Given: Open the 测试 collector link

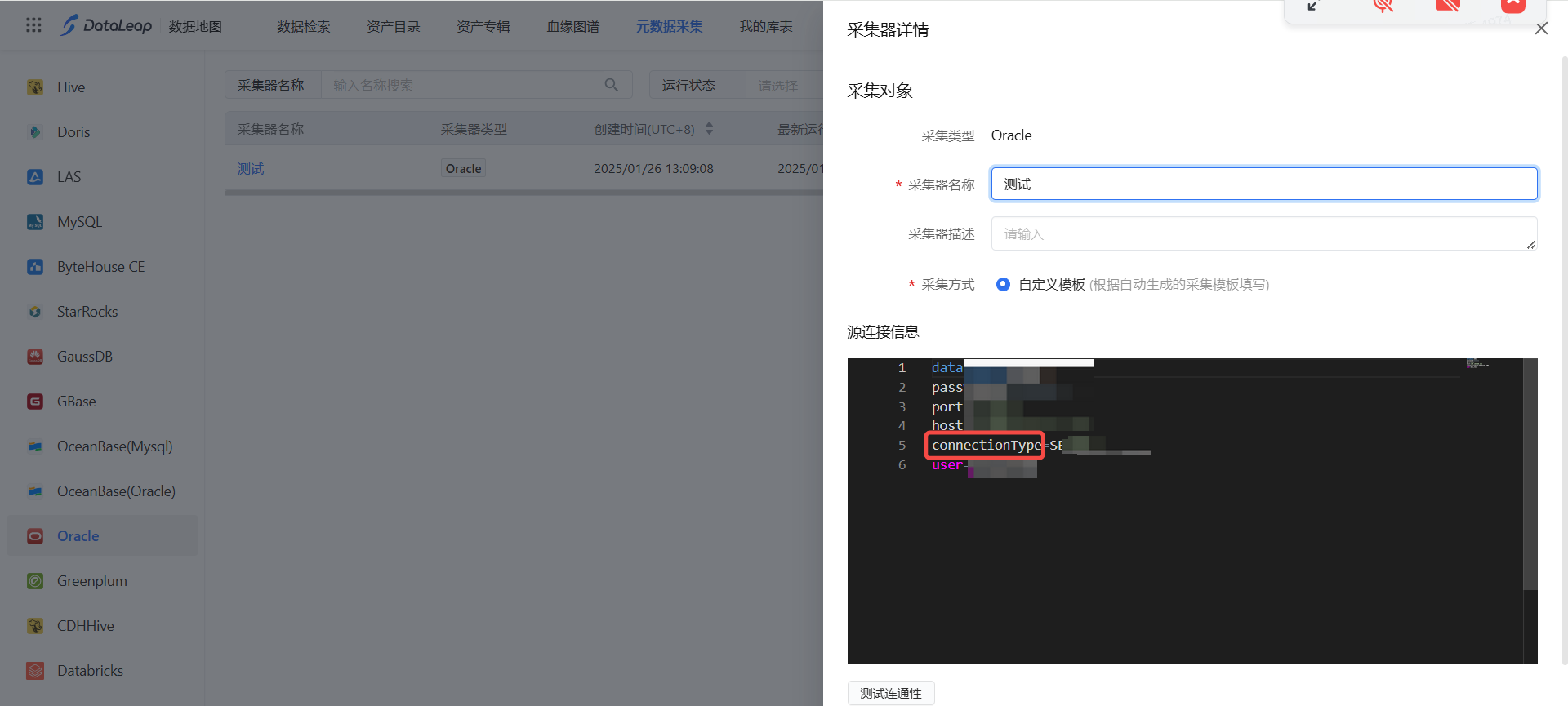Looking at the screenshot, I should [x=251, y=169].
